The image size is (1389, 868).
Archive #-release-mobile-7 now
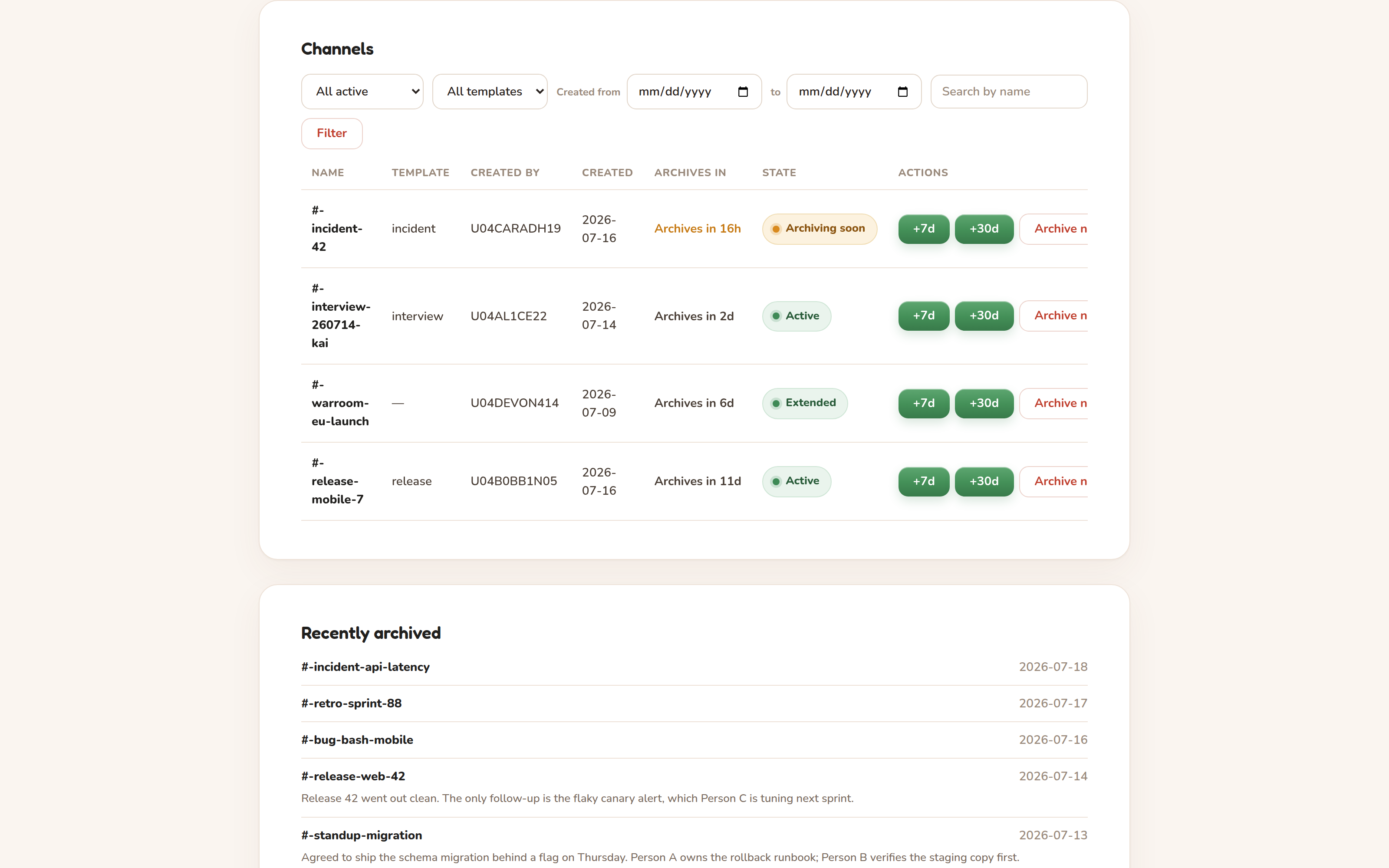(x=1054, y=481)
